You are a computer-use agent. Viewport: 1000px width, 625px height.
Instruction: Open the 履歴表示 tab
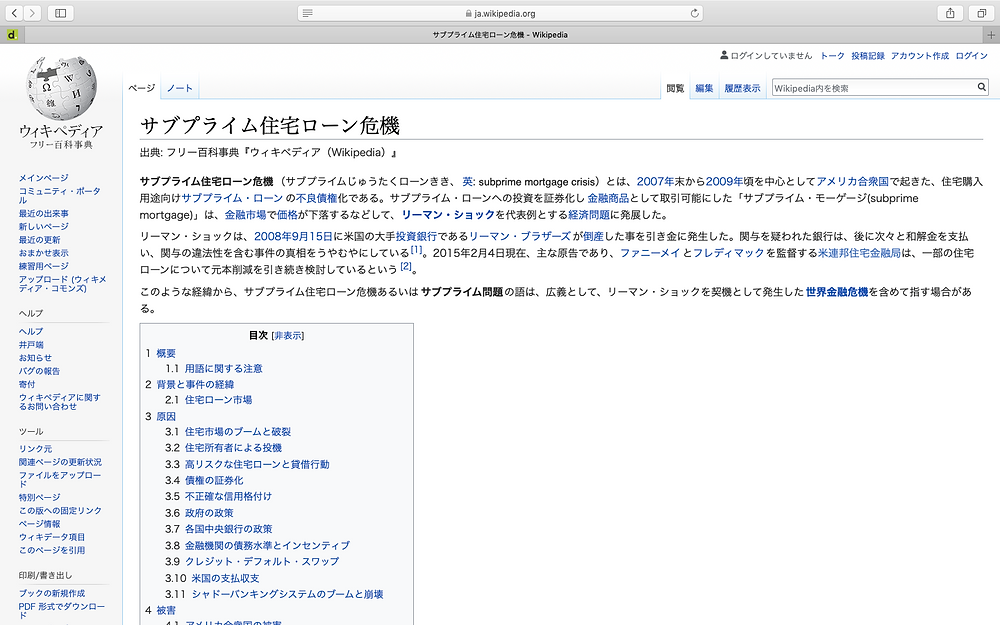pyautogui.click(x=742, y=89)
